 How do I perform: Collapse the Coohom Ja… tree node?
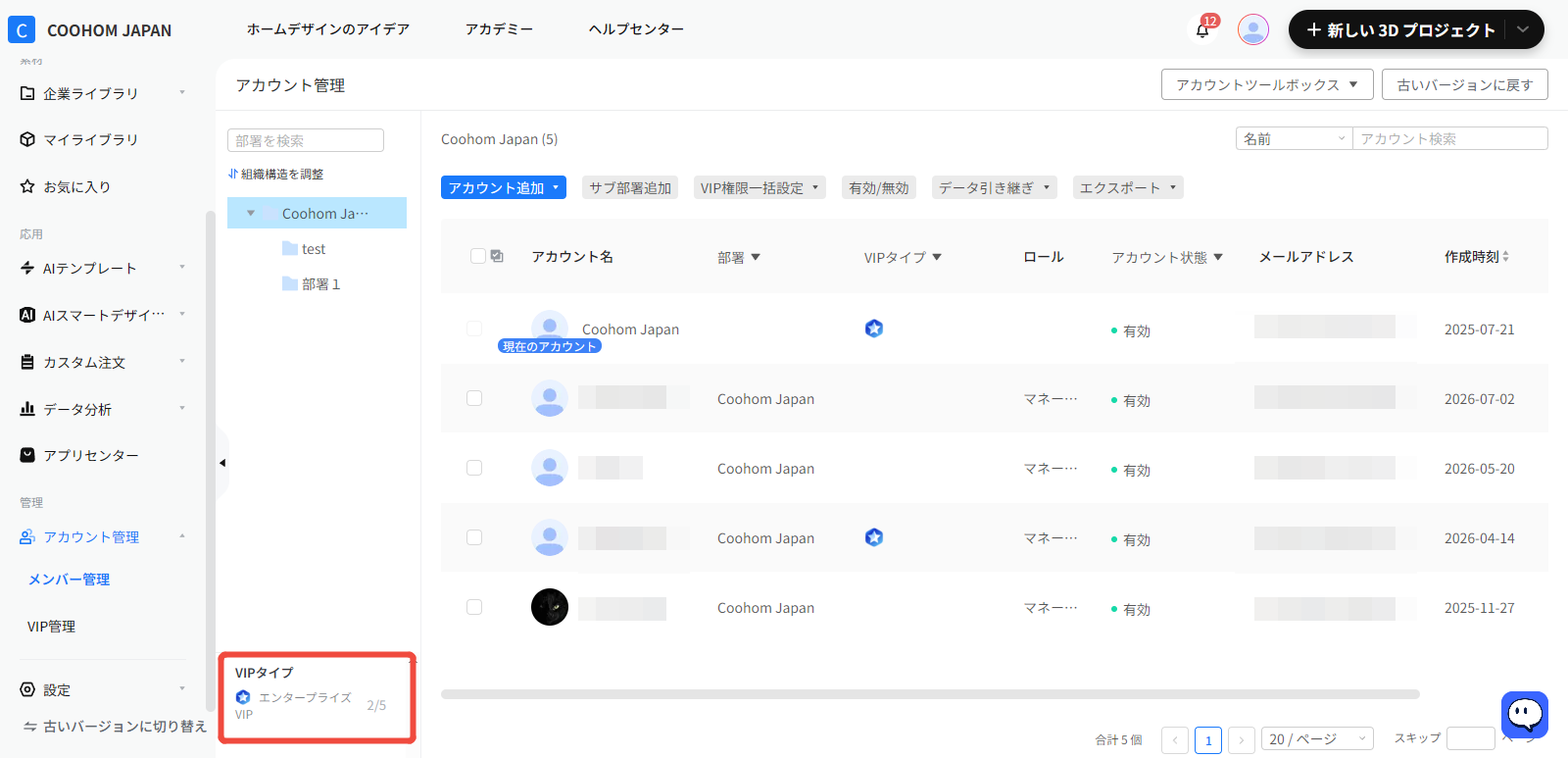251,213
